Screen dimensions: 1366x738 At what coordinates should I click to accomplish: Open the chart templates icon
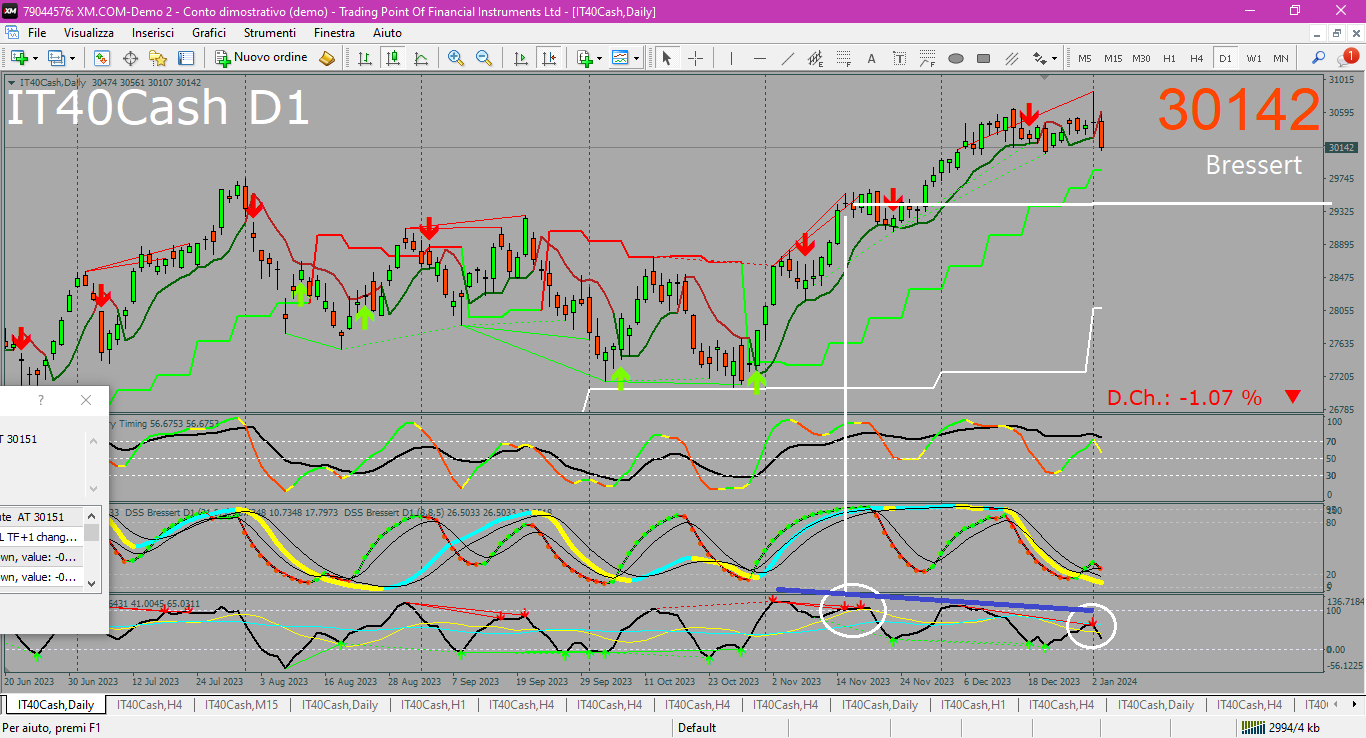(621, 58)
